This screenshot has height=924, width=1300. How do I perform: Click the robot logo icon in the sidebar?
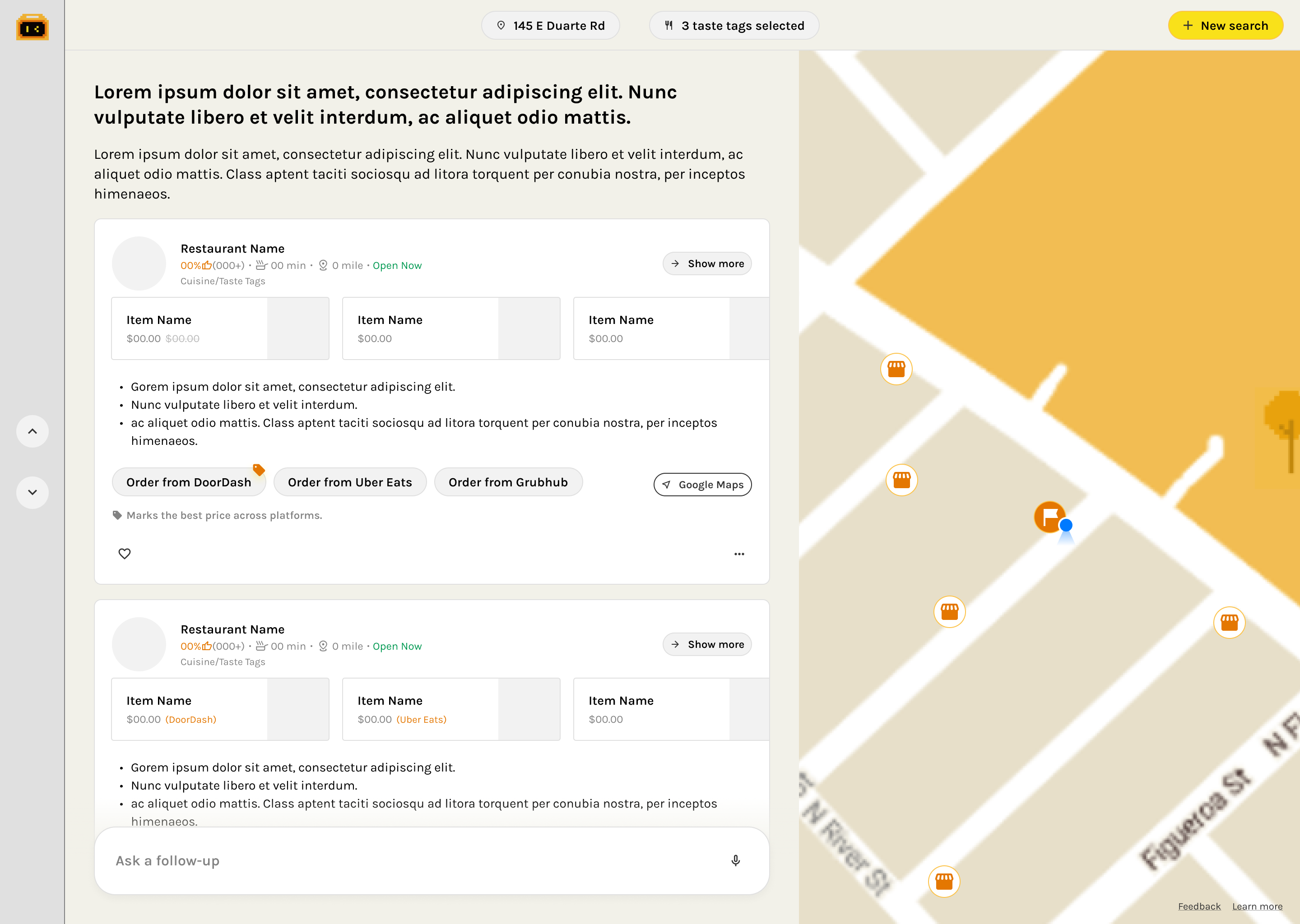32,27
